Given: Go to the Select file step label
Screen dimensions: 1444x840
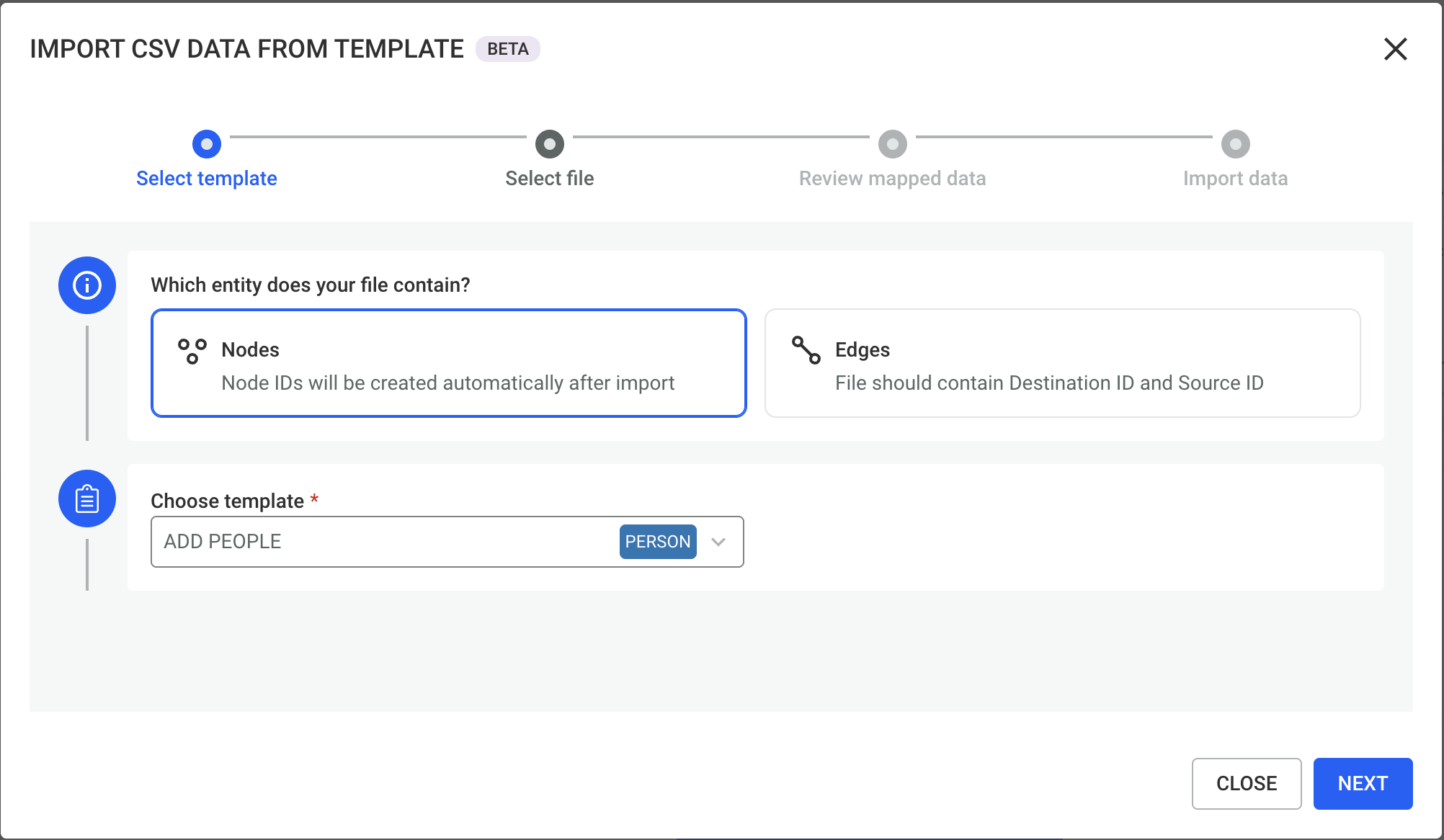Looking at the screenshot, I should (549, 178).
